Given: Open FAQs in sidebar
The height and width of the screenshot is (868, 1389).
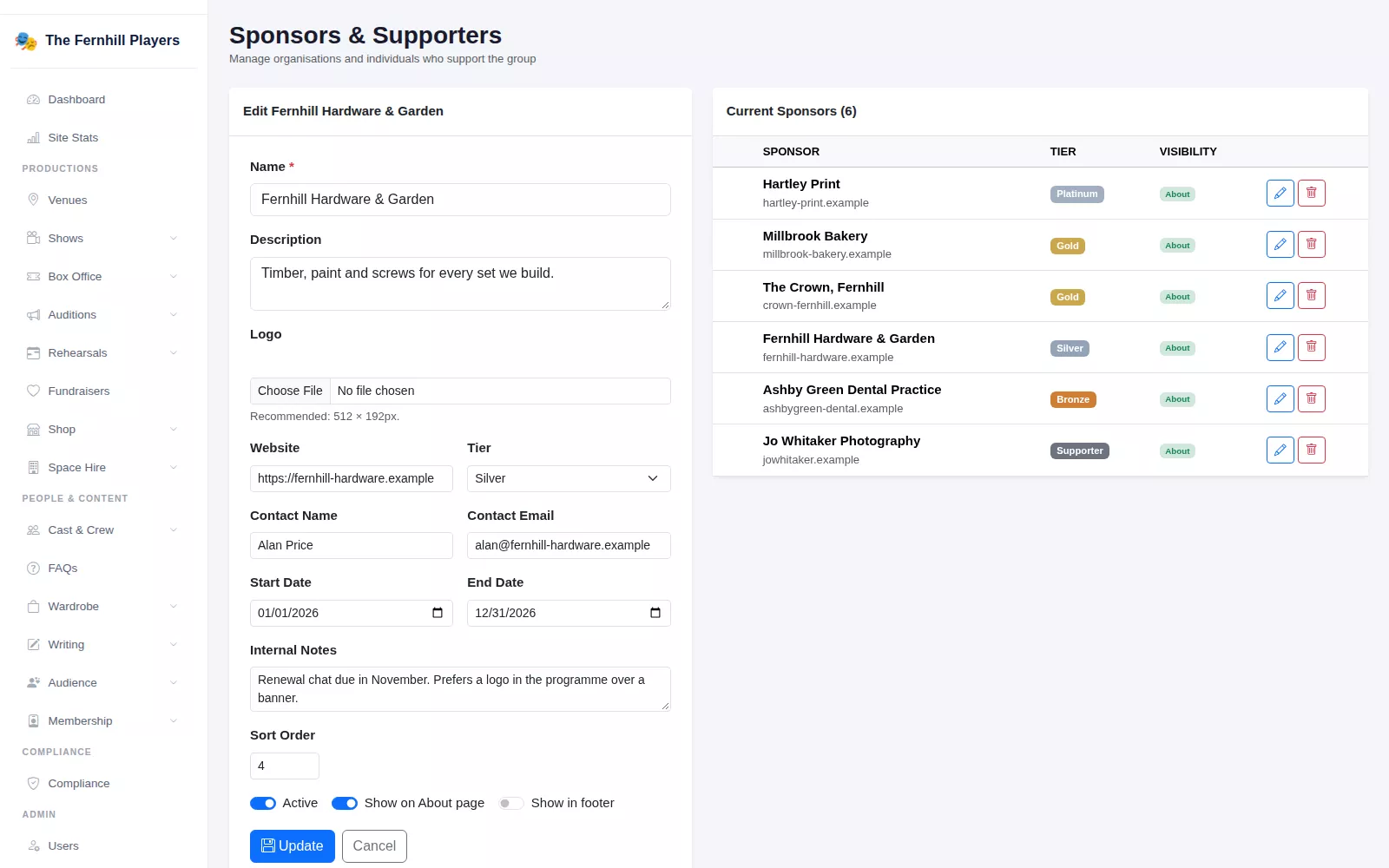Looking at the screenshot, I should 104,568.
